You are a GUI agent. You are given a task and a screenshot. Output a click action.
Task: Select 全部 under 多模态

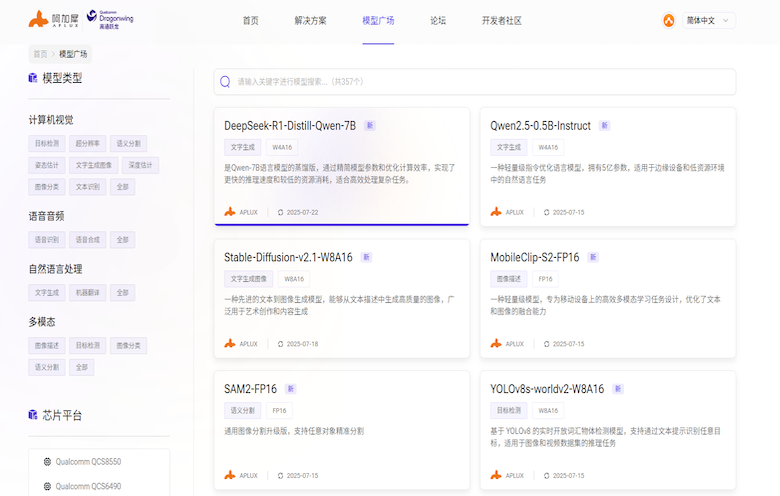(82, 367)
